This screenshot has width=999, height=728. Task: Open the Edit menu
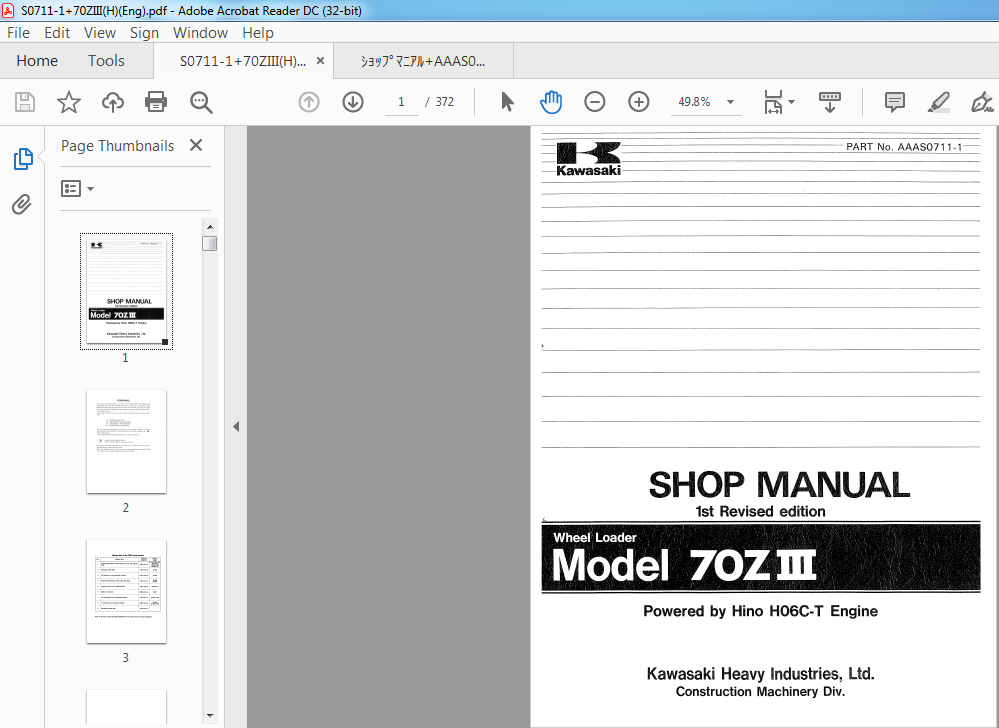point(57,32)
